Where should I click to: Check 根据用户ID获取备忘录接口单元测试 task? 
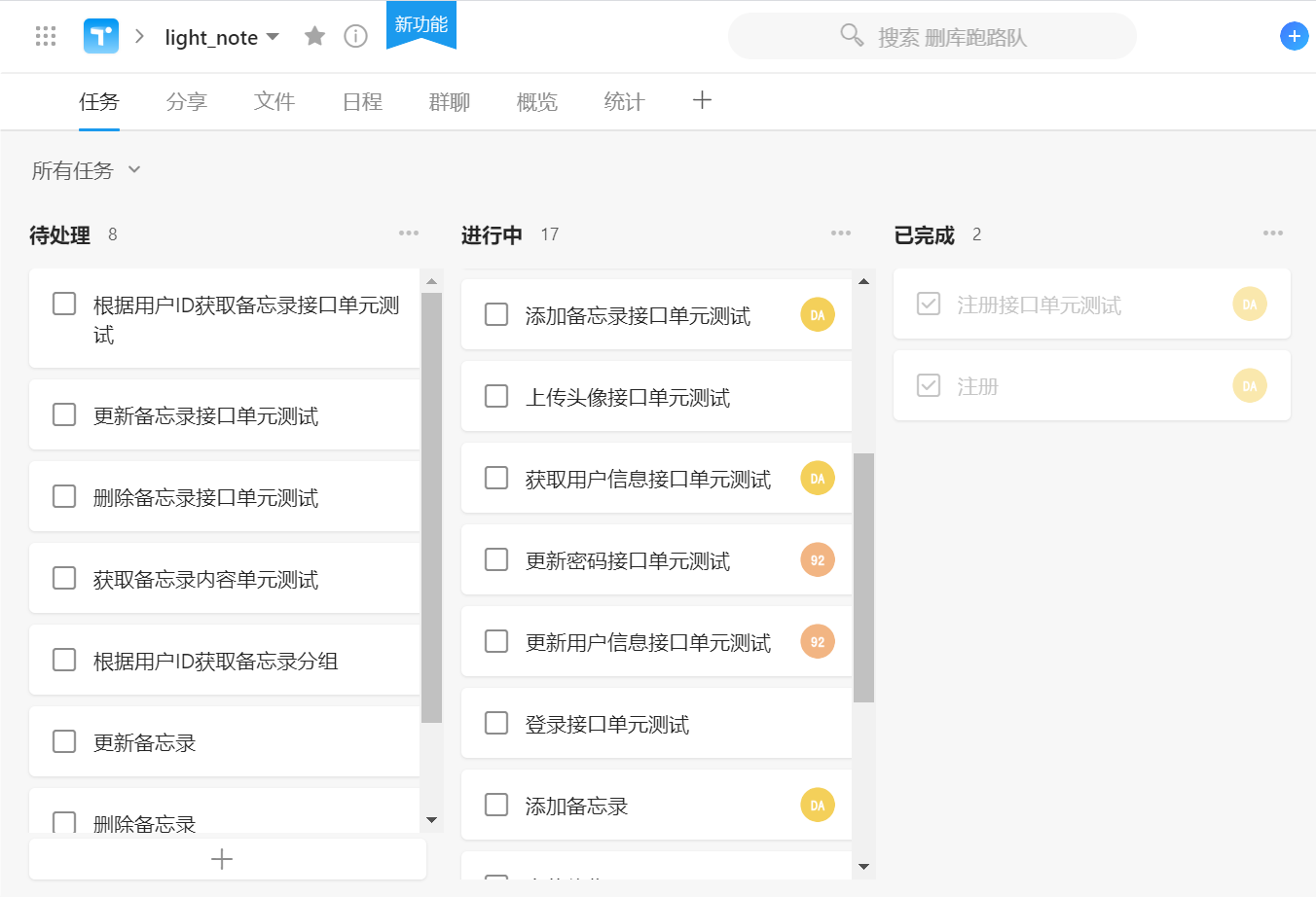pyautogui.click(x=64, y=304)
